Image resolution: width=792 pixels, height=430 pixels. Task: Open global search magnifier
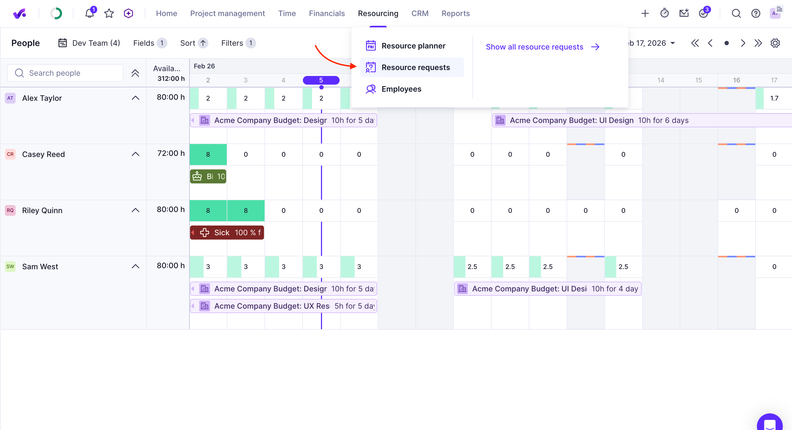[x=736, y=14]
